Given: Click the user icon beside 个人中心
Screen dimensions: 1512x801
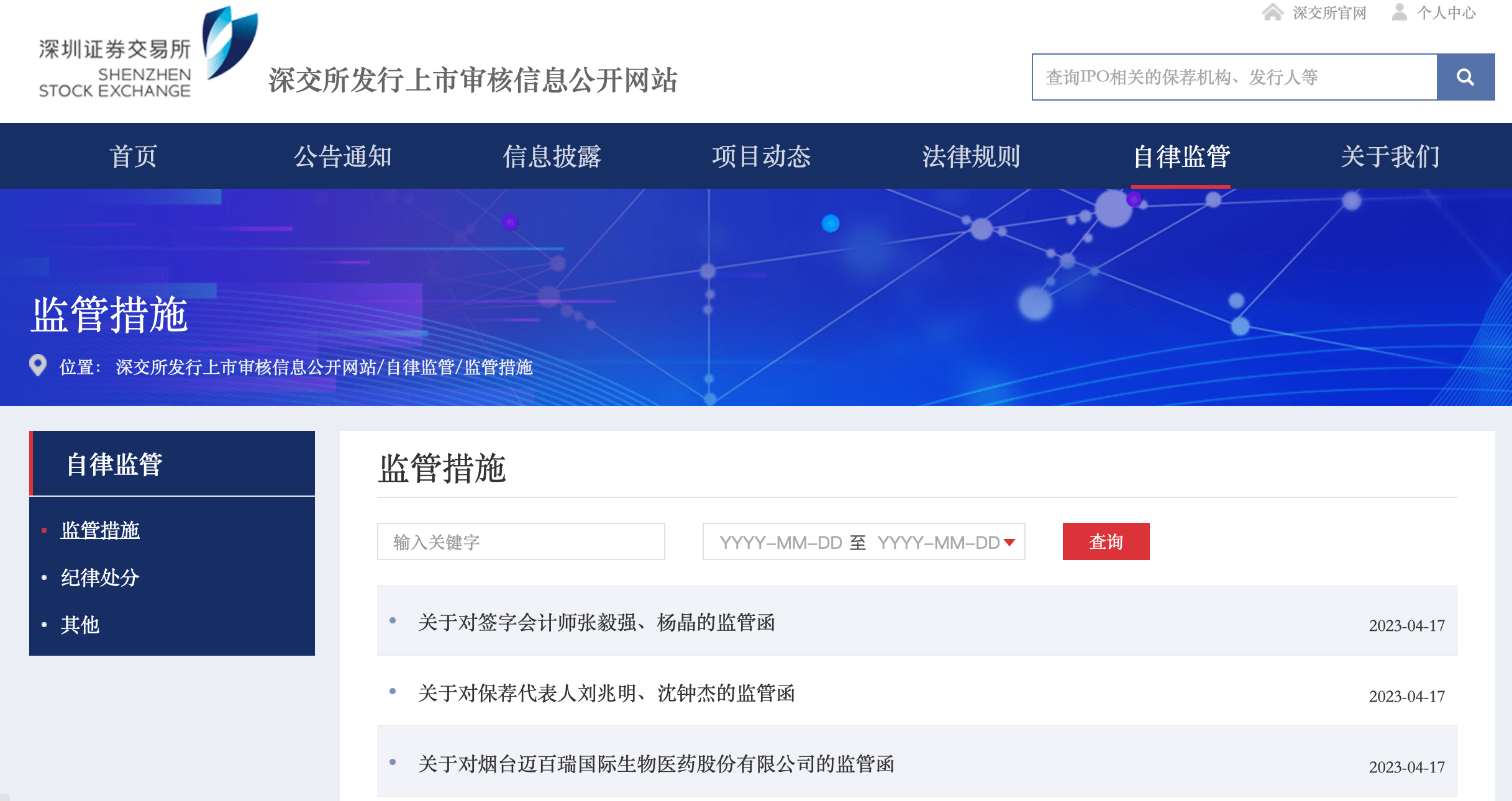Looking at the screenshot, I should tap(1399, 12).
